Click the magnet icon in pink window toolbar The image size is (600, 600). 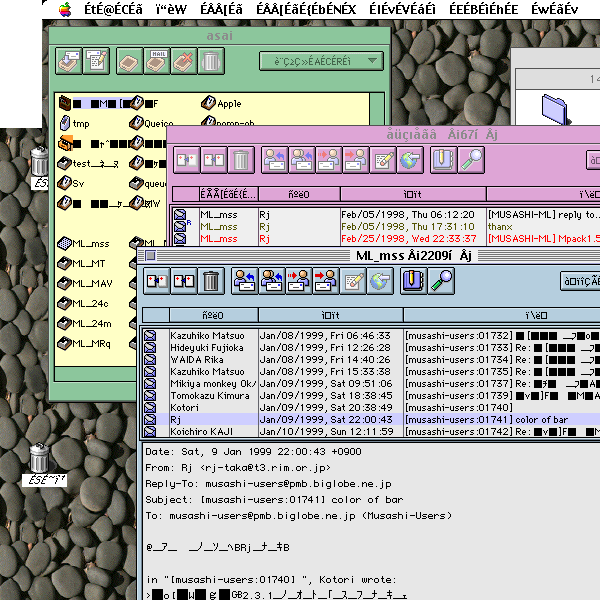tap(443, 159)
